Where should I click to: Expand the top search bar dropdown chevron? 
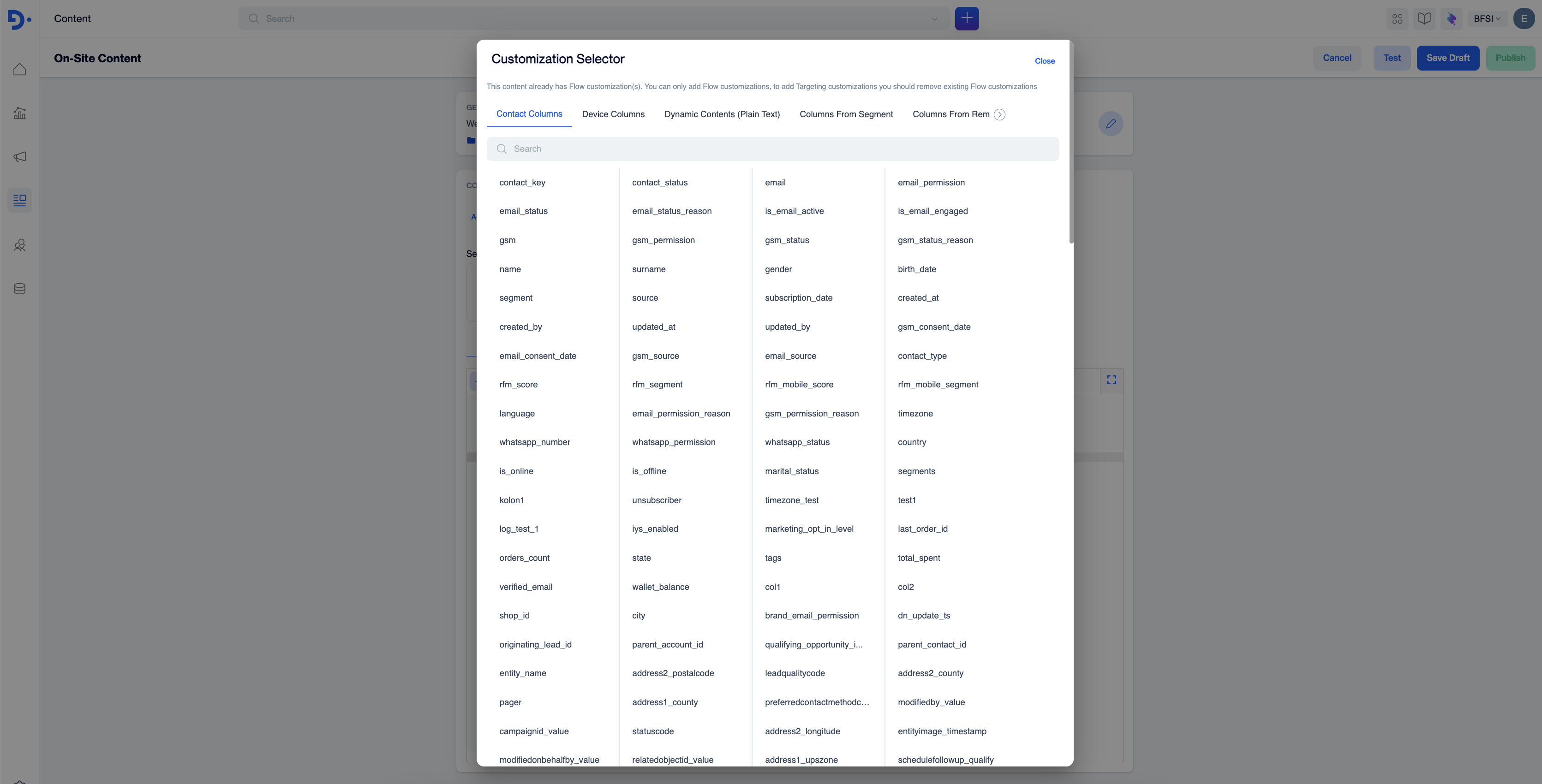point(934,18)
